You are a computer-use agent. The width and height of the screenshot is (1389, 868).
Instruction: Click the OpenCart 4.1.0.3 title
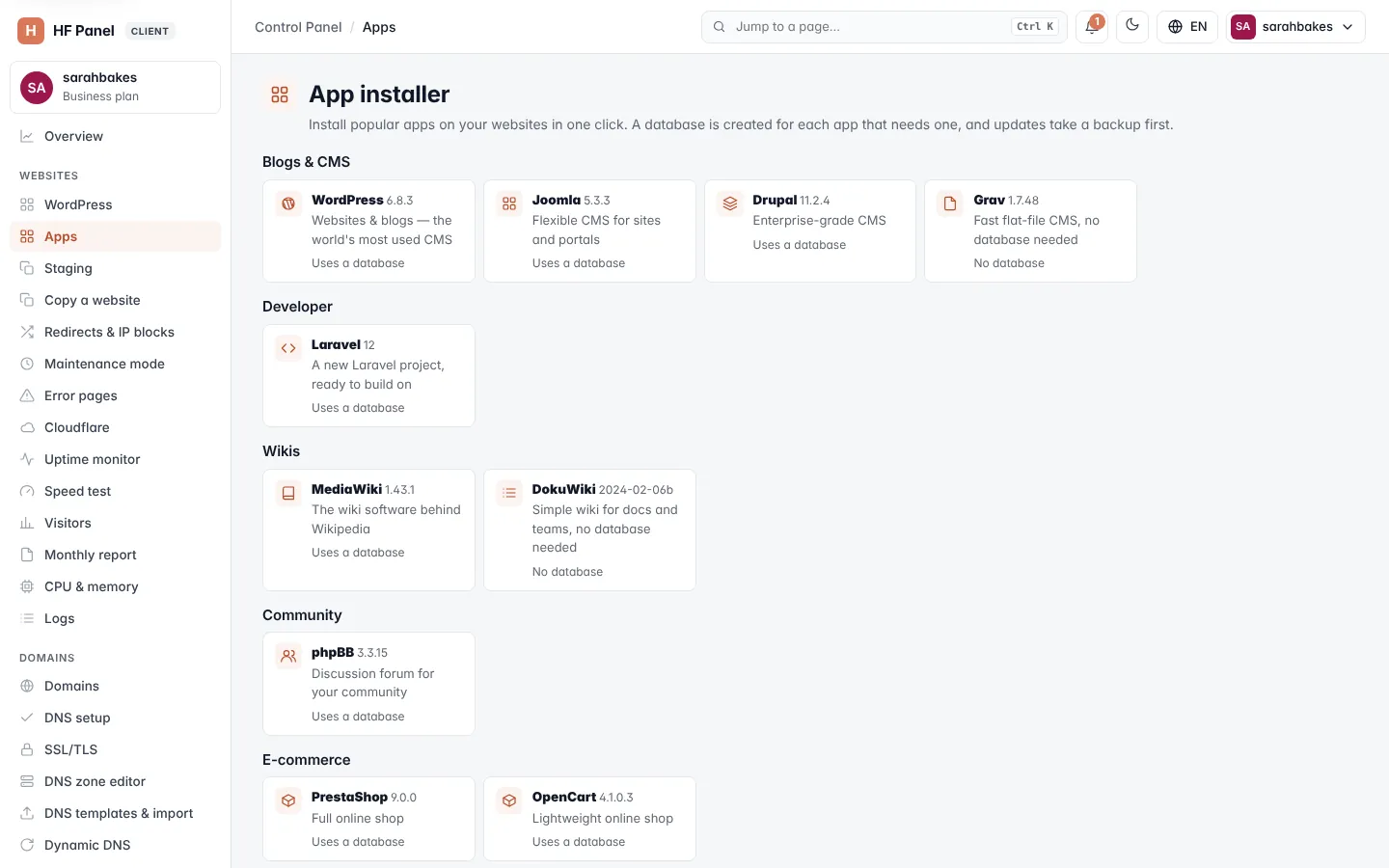tap(583, 797)
